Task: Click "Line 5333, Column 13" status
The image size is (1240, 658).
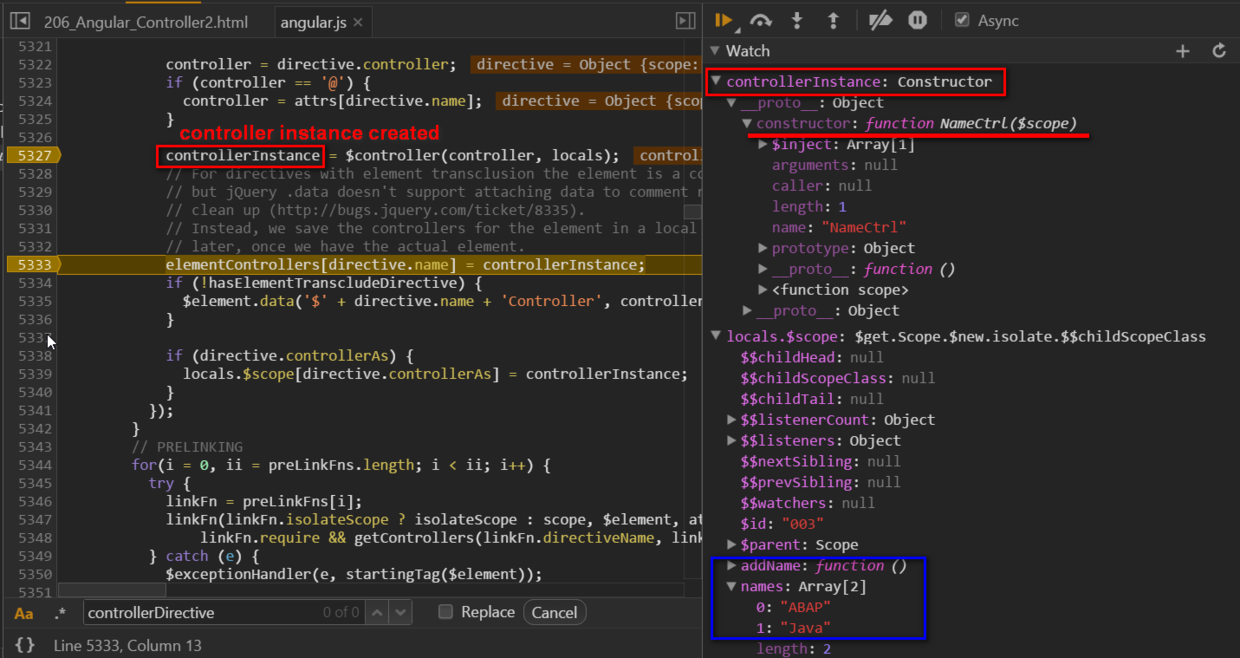Action: [128, 645]
